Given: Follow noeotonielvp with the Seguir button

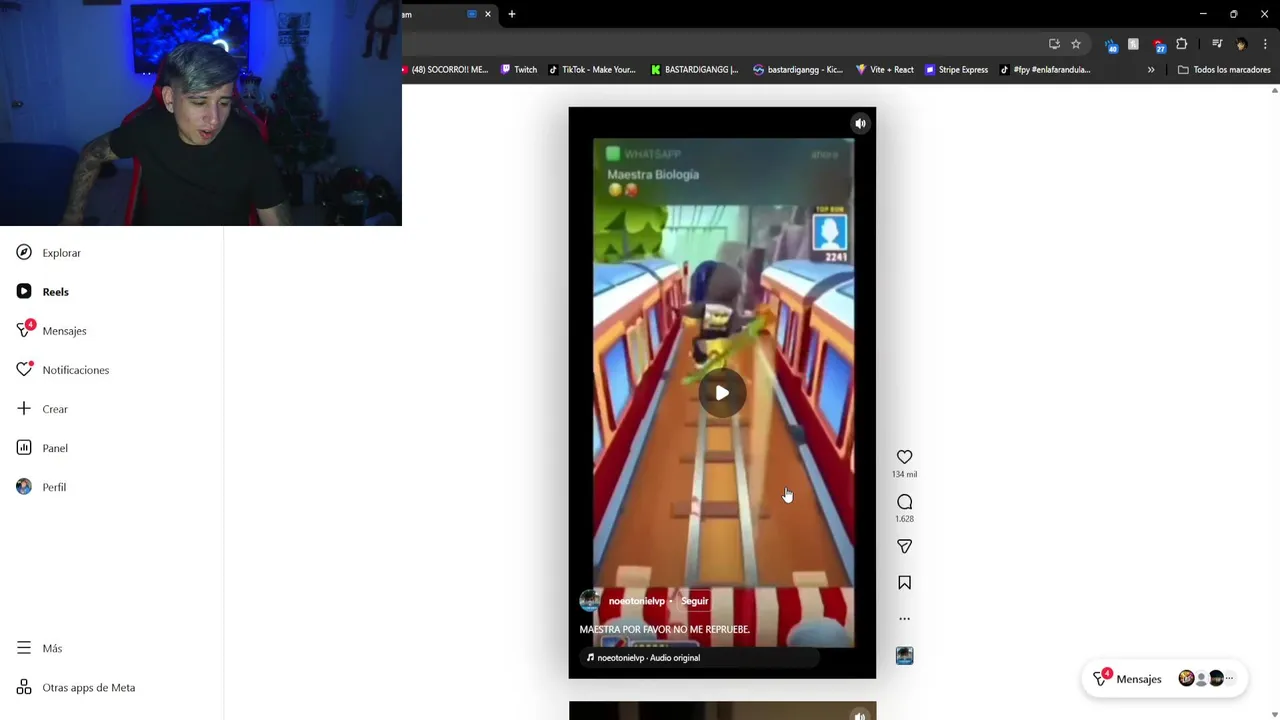Looking at the screenshot, I should (694, 601).
